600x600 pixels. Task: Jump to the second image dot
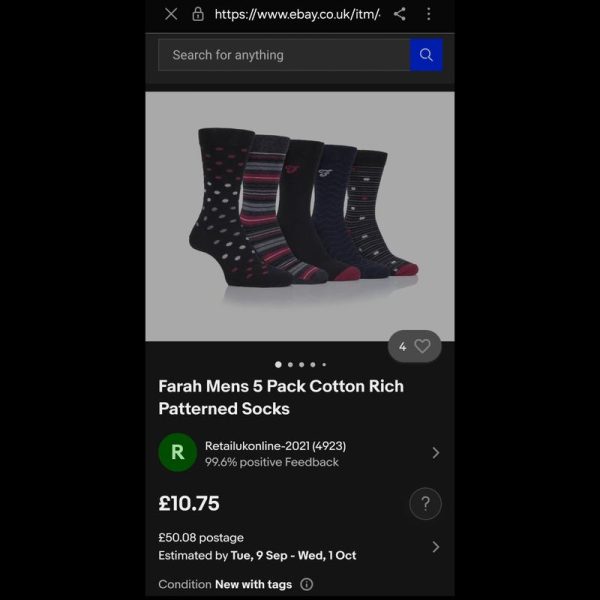[290, 365]
